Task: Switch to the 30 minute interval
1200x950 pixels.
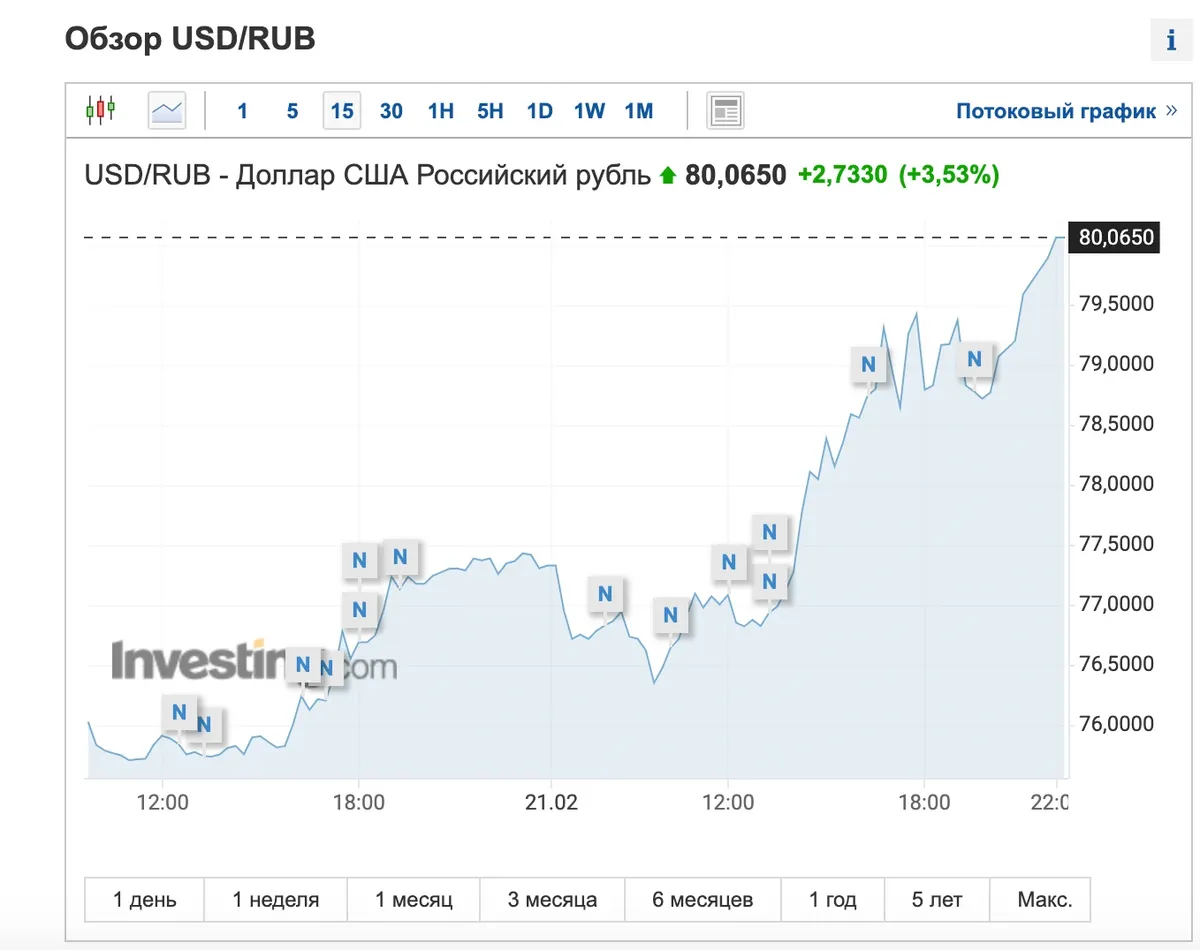Action: pos(391,111)
